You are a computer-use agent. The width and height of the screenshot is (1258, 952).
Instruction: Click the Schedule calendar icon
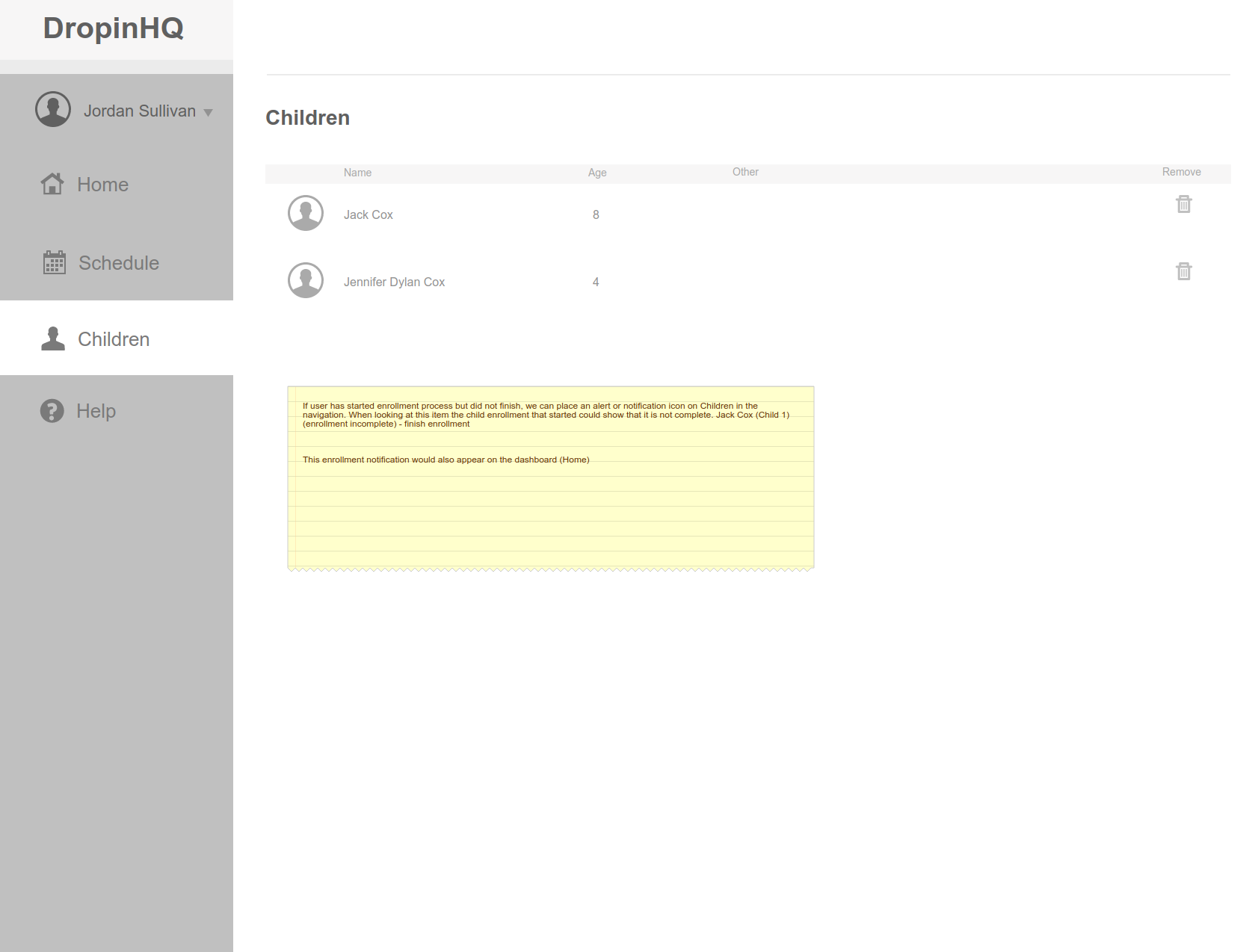tap(55, 262)
